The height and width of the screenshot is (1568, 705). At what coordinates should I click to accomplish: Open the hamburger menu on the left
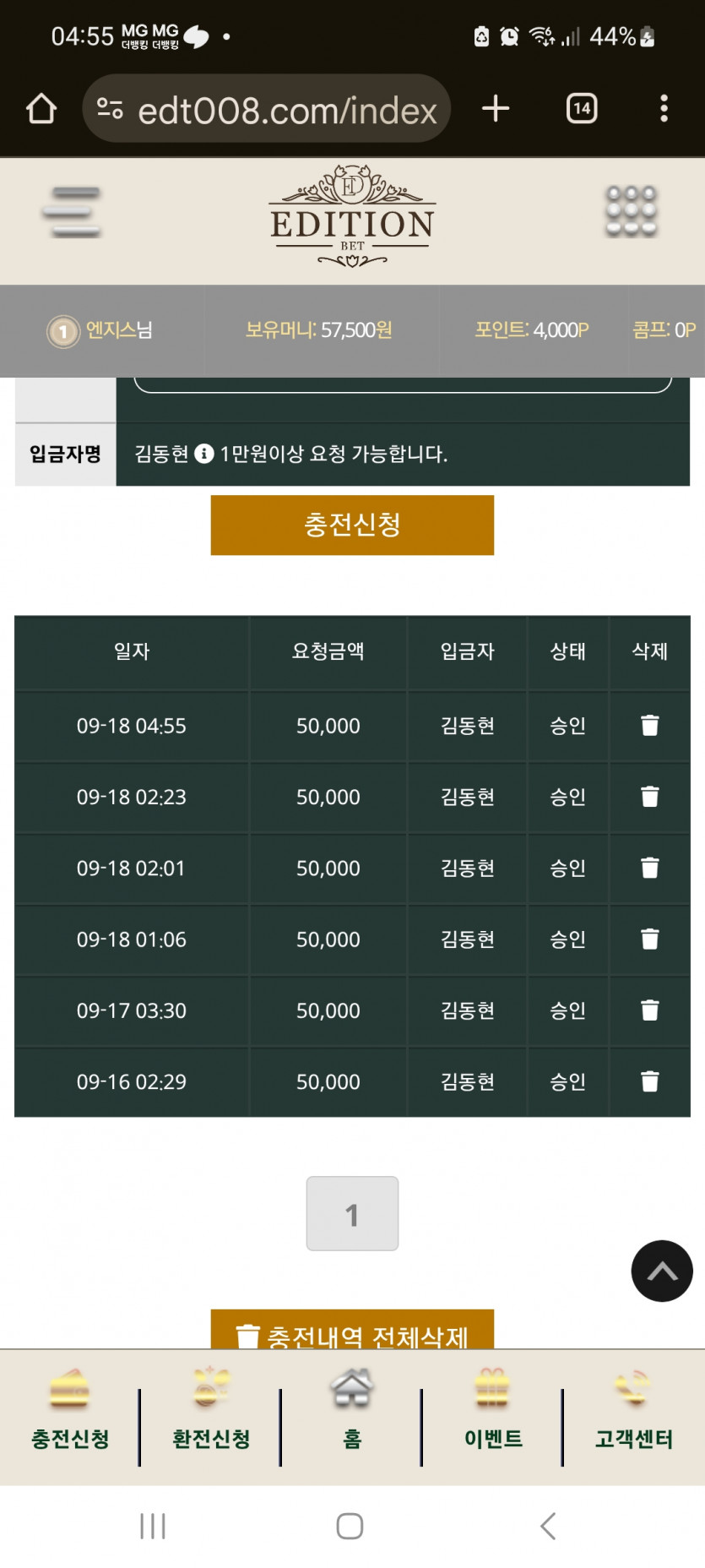pyautogui.click(x=72, y=212)
